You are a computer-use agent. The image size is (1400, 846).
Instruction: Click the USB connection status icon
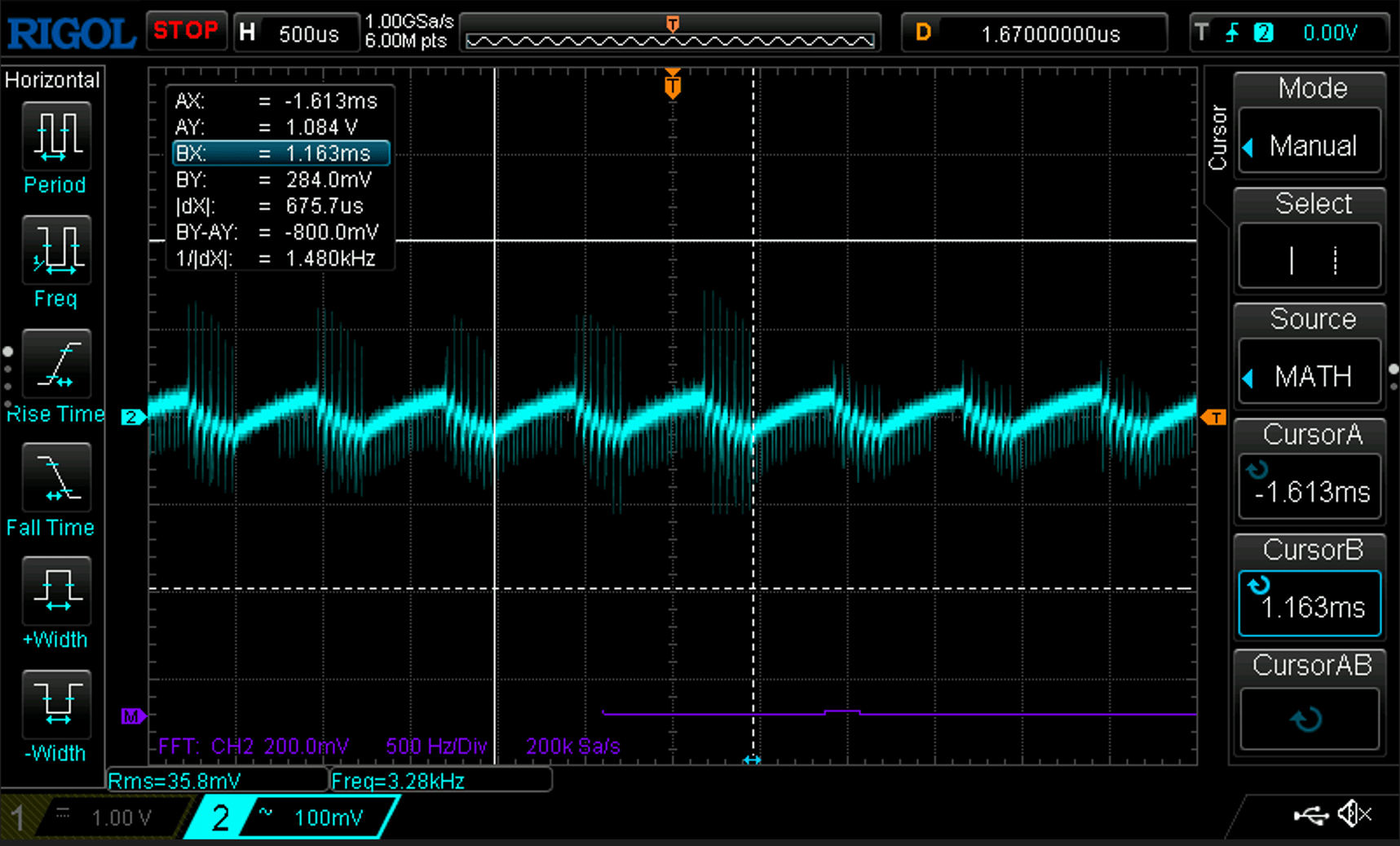pyautogui.click(x=1311, y=814)
